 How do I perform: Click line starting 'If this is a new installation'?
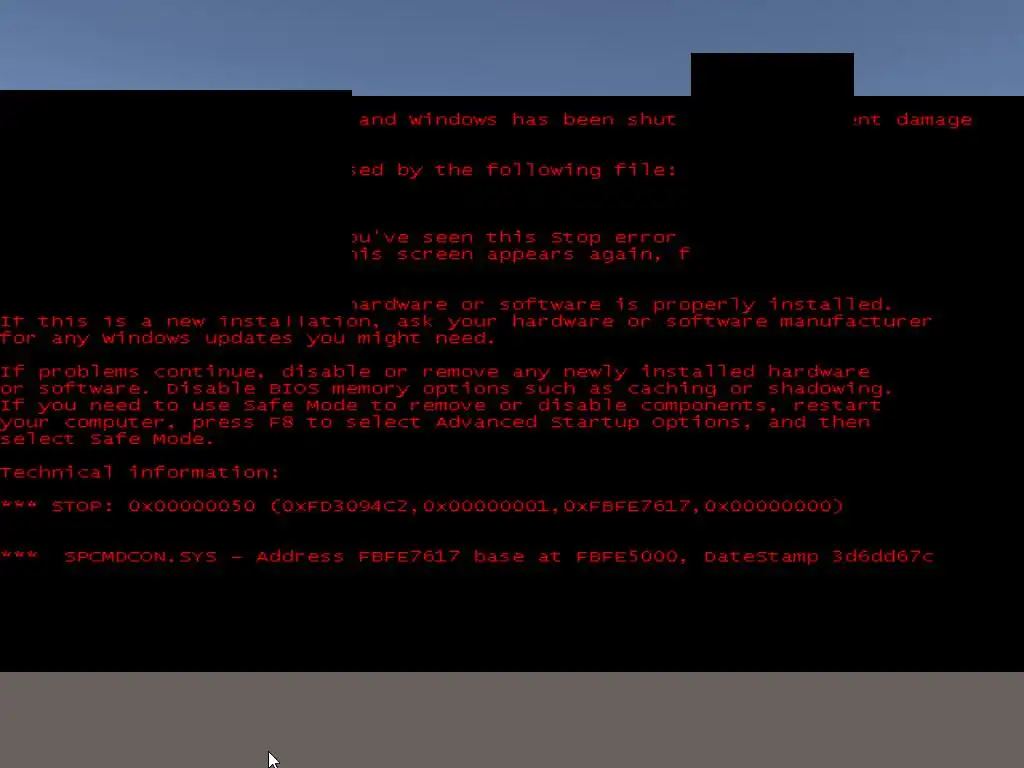click(466, 321)
